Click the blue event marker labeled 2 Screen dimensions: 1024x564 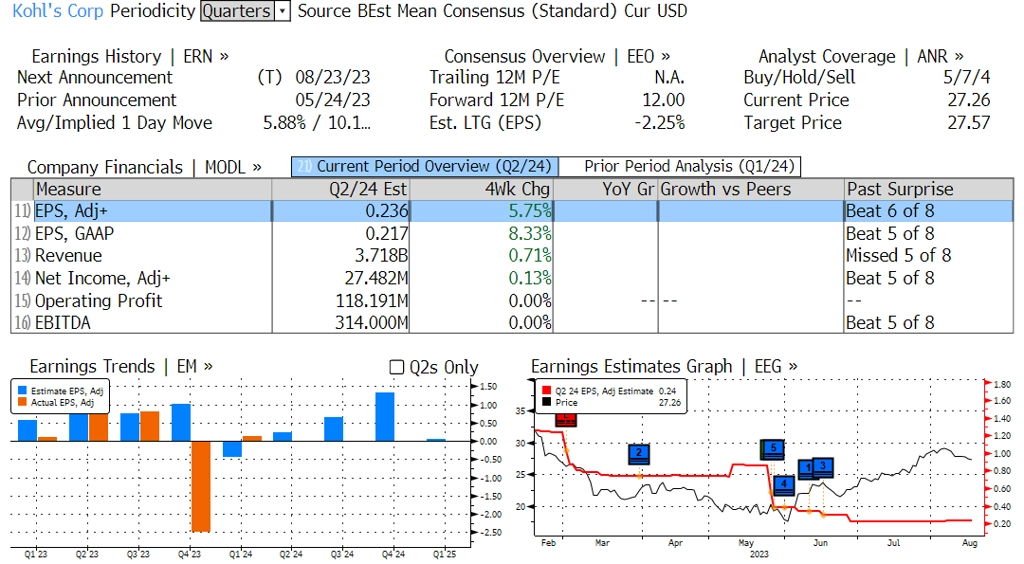[639, 454]
